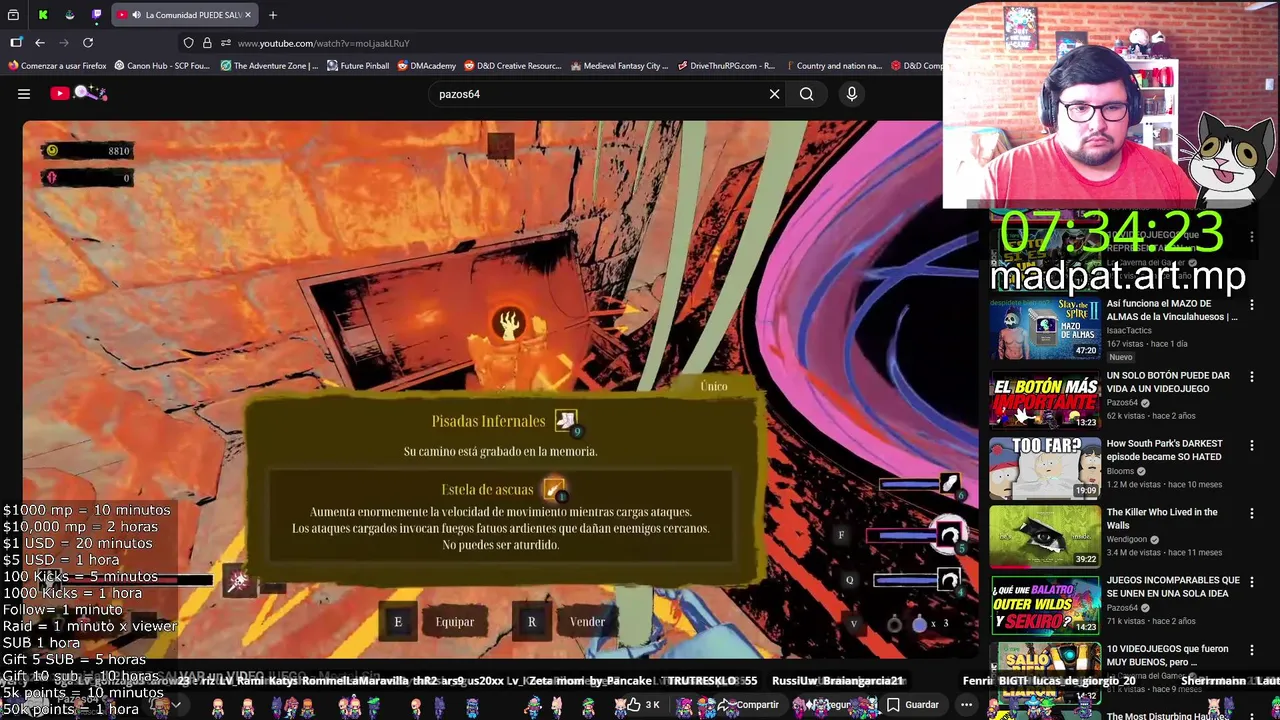Open a new browser tab
This screenshot has height=720, width=1280.
coord(273,15)
